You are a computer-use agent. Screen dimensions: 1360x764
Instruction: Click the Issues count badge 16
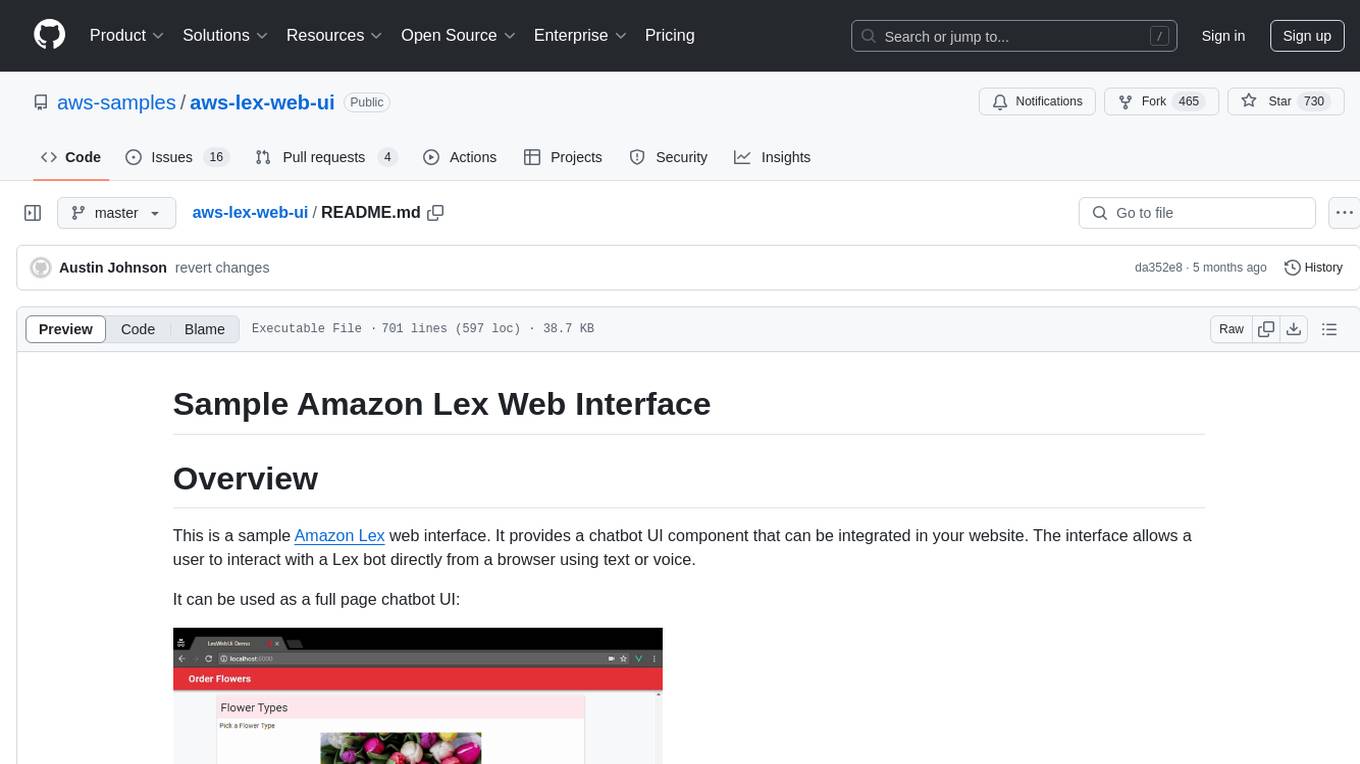point(216,157)
